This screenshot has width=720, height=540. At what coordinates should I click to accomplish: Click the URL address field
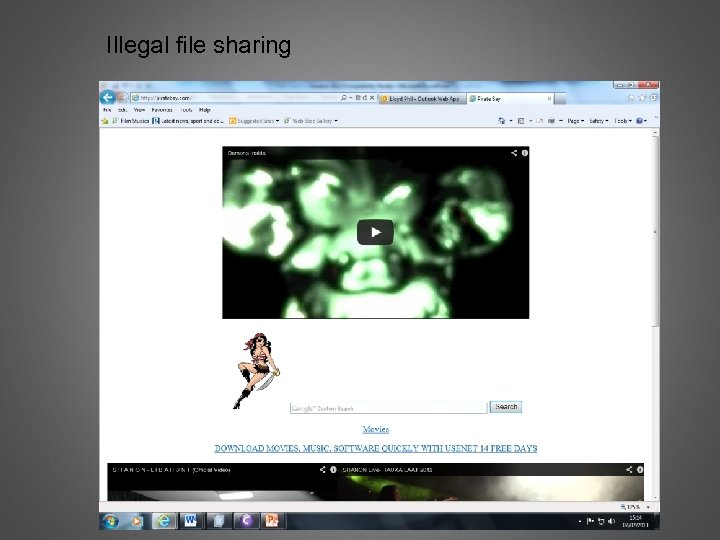tap(235, 98)
